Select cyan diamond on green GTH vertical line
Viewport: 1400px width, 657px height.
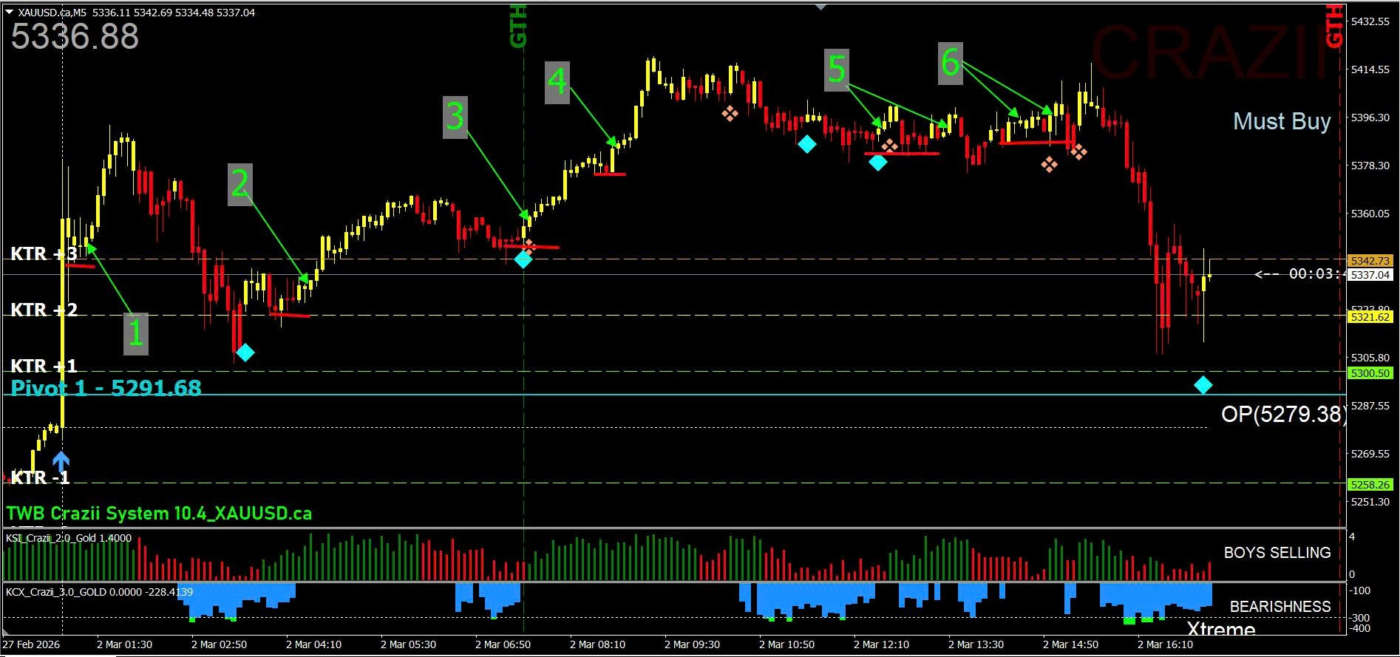[523, 260]
